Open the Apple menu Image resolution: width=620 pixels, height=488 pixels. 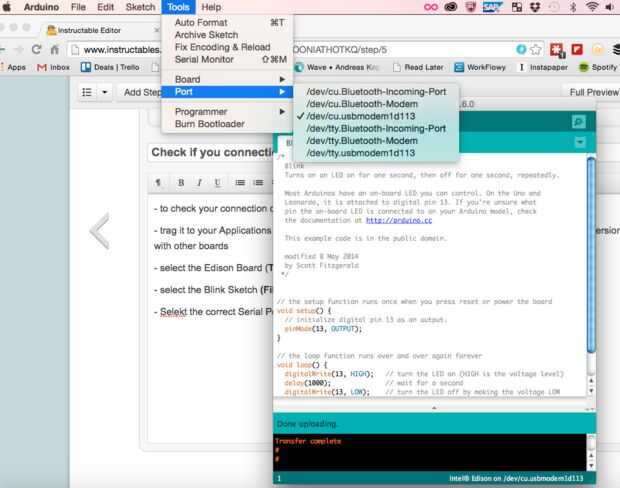tap(7, 7)
